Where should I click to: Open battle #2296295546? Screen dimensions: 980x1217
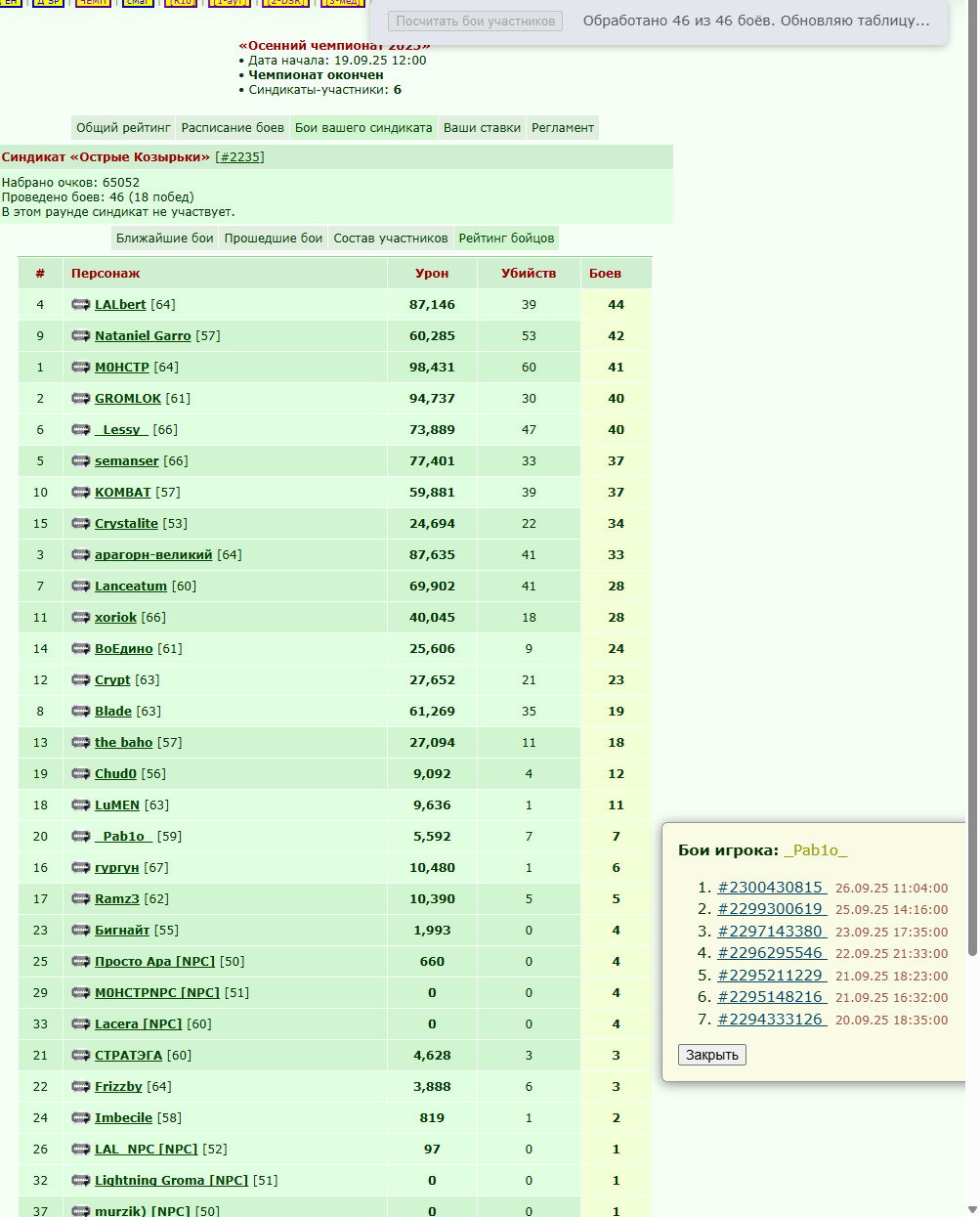772,953
